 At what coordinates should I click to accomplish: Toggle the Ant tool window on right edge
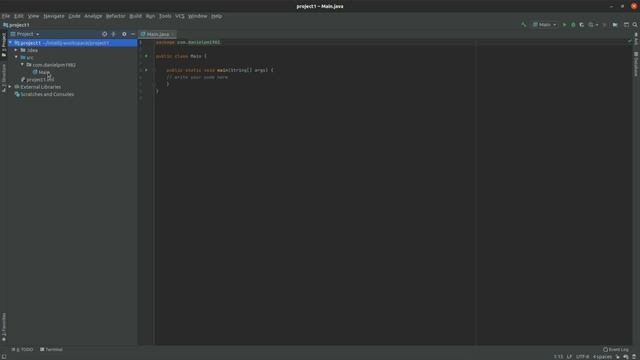pos(636,39)
